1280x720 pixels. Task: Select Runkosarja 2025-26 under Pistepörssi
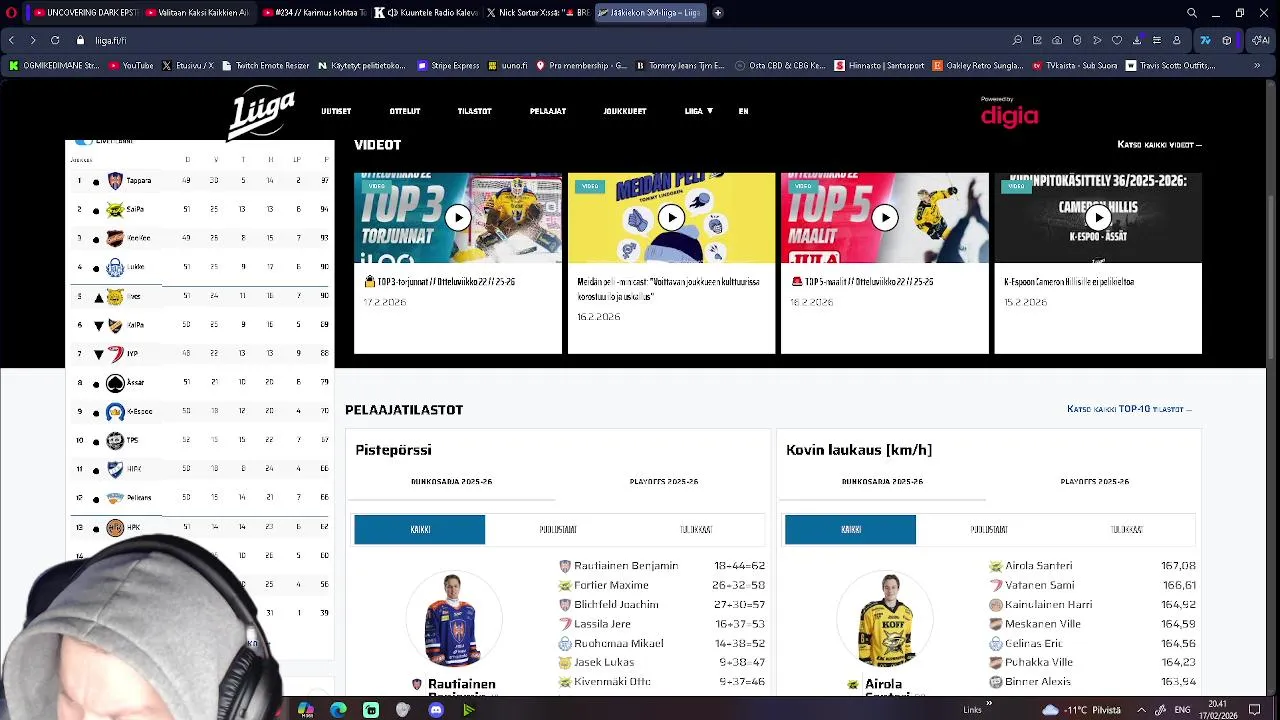point(452,482)
